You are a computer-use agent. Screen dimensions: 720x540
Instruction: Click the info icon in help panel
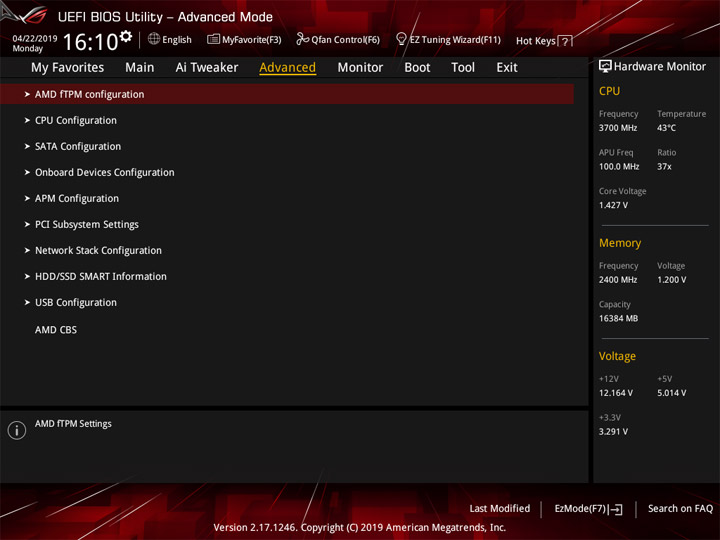coord(17,430)
